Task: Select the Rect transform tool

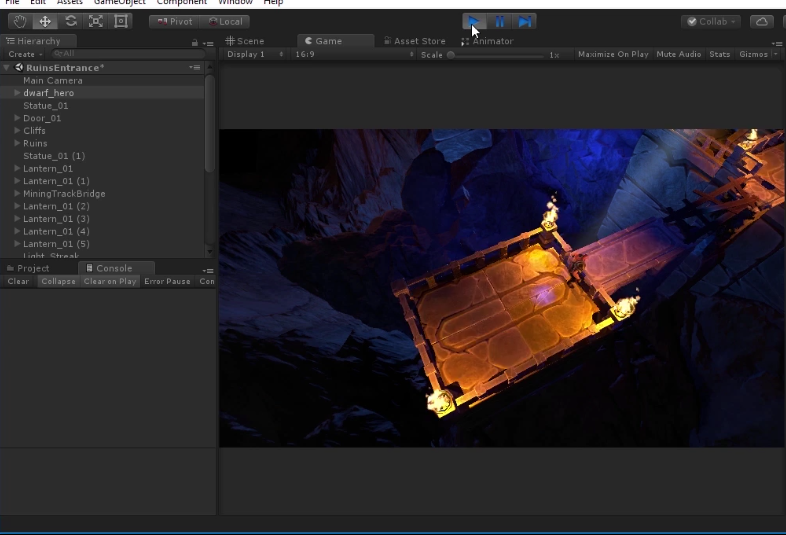Action: (x=121, y=21)
